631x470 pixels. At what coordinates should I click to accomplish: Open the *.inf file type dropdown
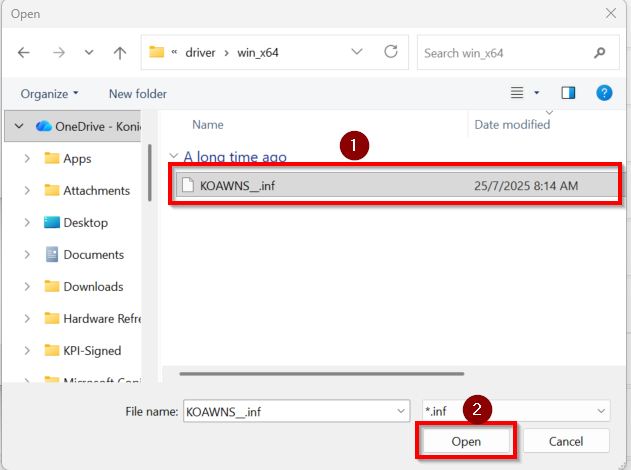point(601,411)
